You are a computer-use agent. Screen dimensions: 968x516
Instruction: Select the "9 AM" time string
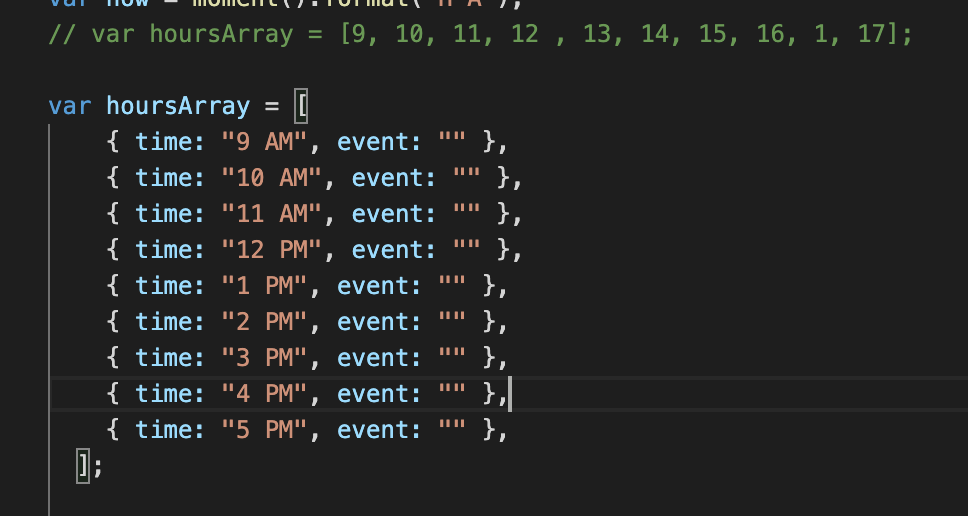tap(264, 143)
